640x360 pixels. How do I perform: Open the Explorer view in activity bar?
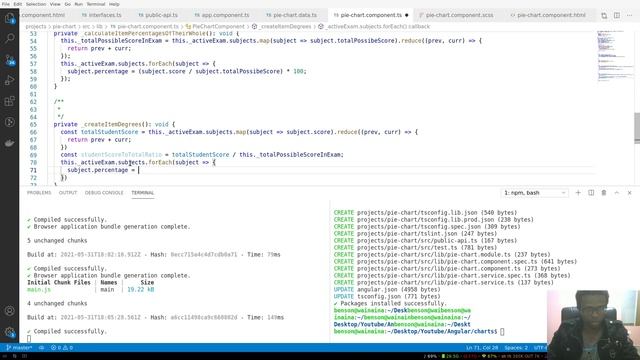(x=9, y=18)
